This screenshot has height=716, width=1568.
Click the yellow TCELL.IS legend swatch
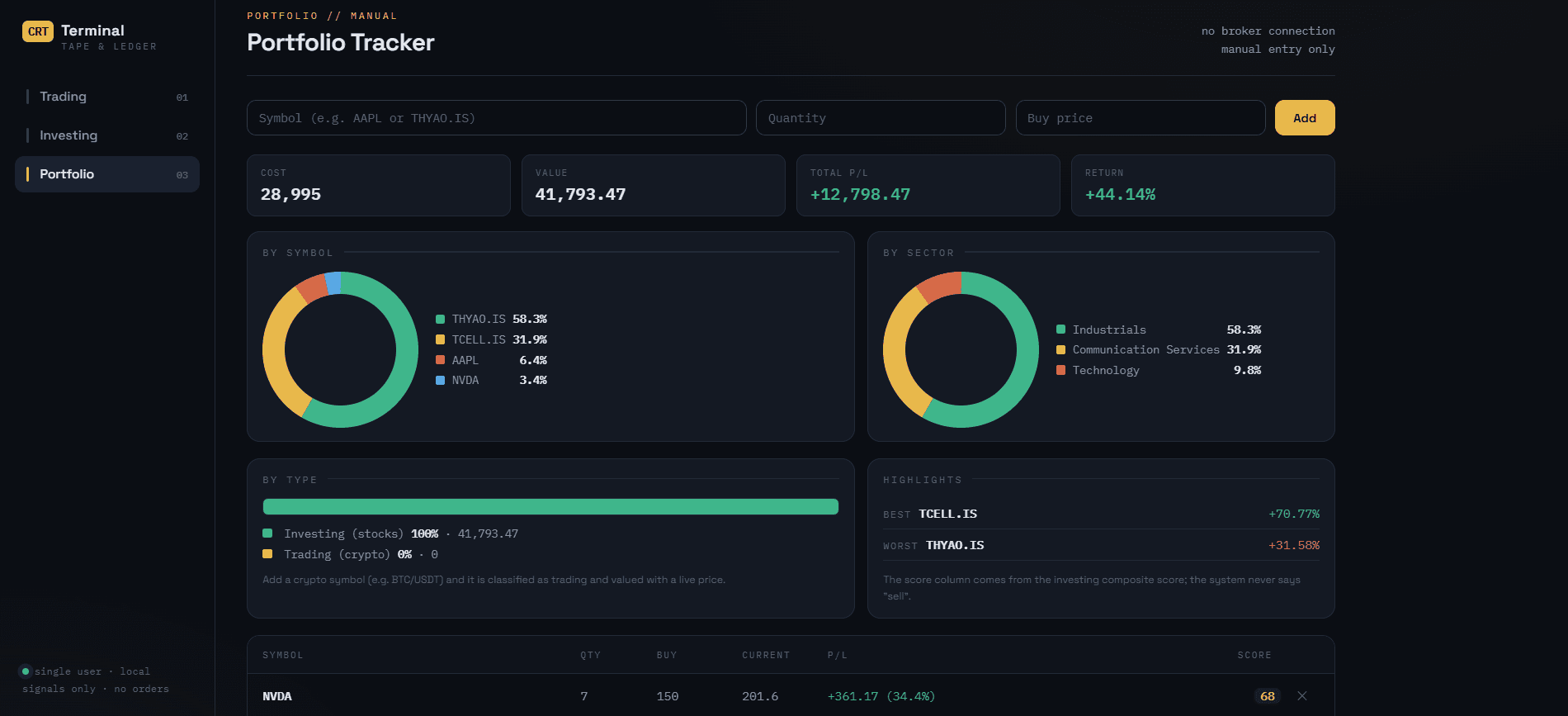440,339
